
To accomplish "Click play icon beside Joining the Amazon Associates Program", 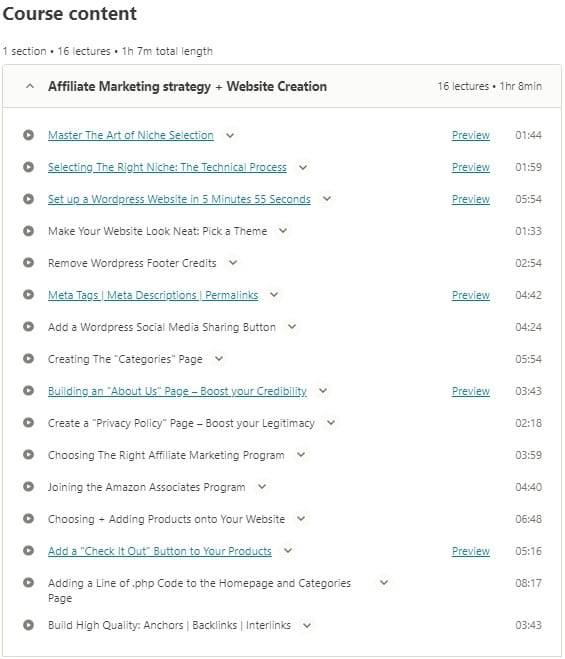I will (29, 487).
